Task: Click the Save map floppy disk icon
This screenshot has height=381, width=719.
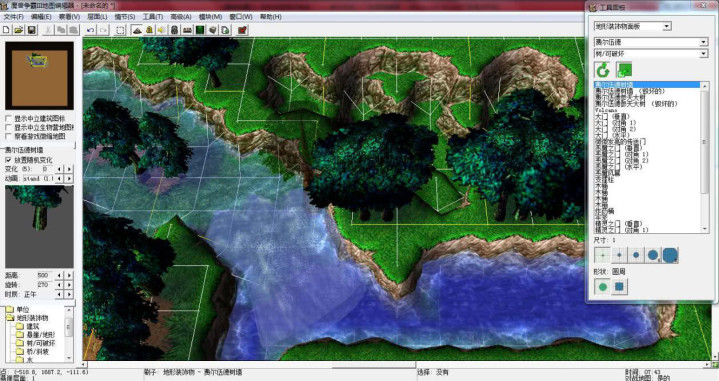Action: coord(32,30)
